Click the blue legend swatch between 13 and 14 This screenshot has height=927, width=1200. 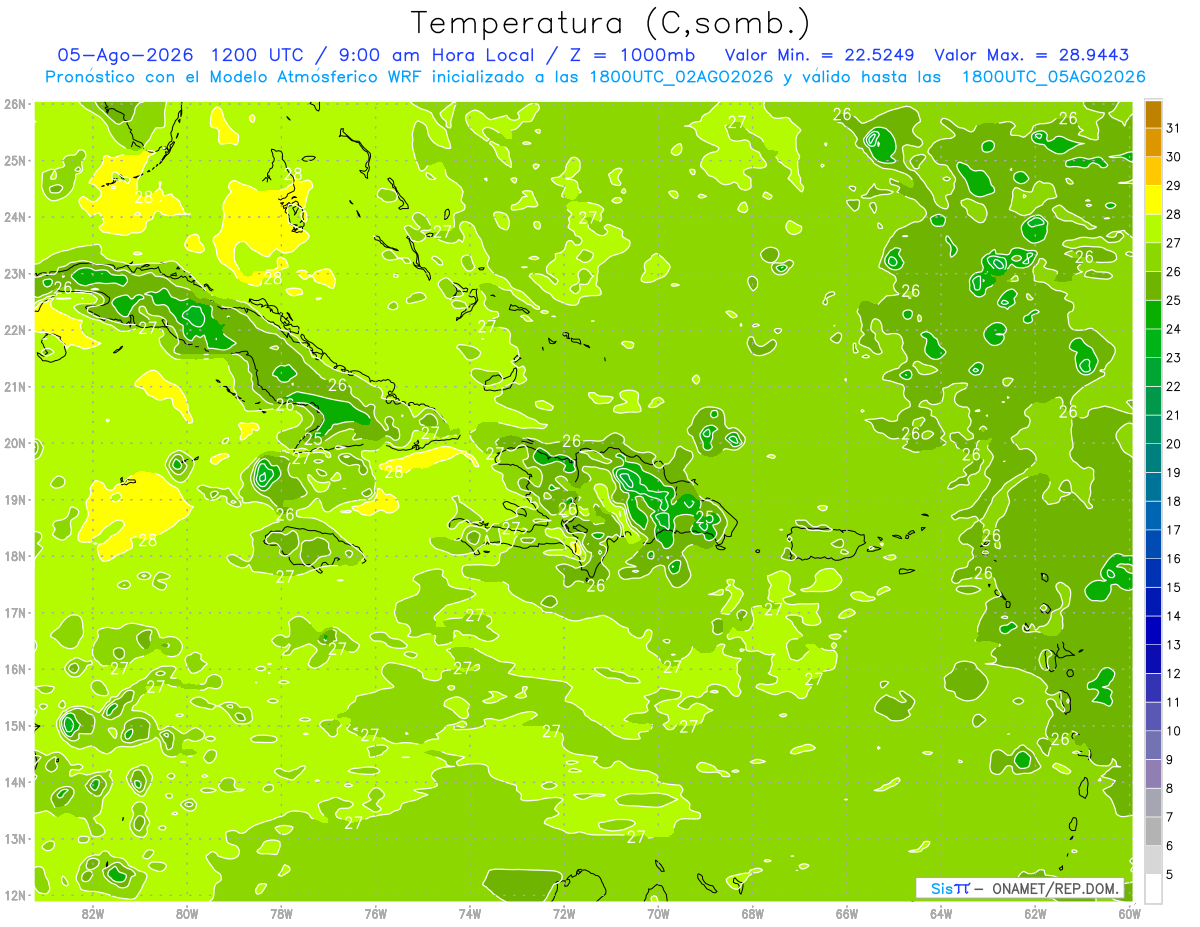tap(1153, 630)
